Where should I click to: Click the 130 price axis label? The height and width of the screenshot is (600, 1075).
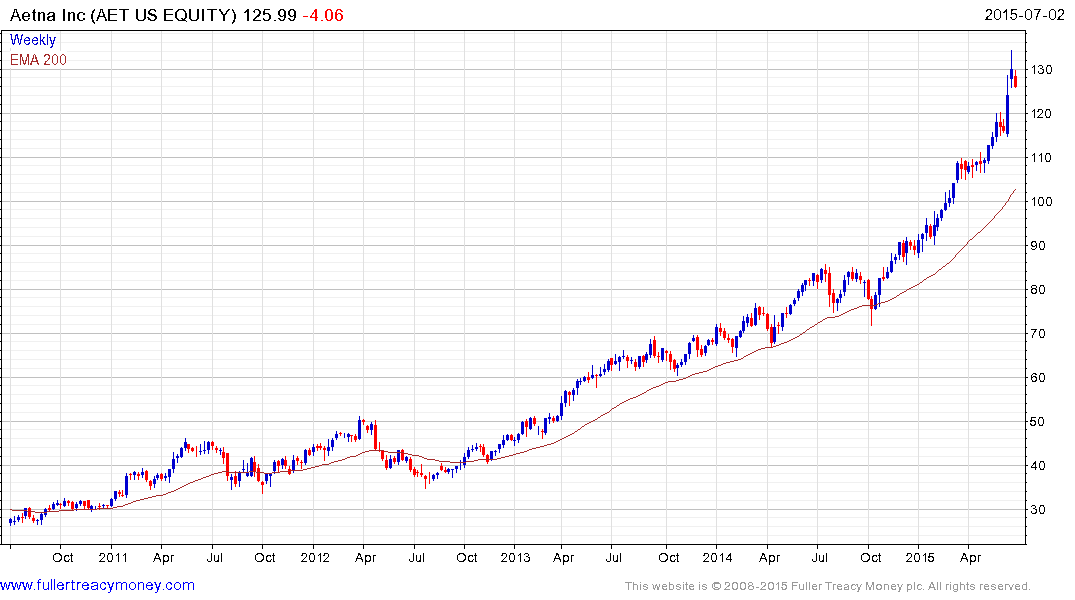pyautogui.click(x=1041, y=70)
